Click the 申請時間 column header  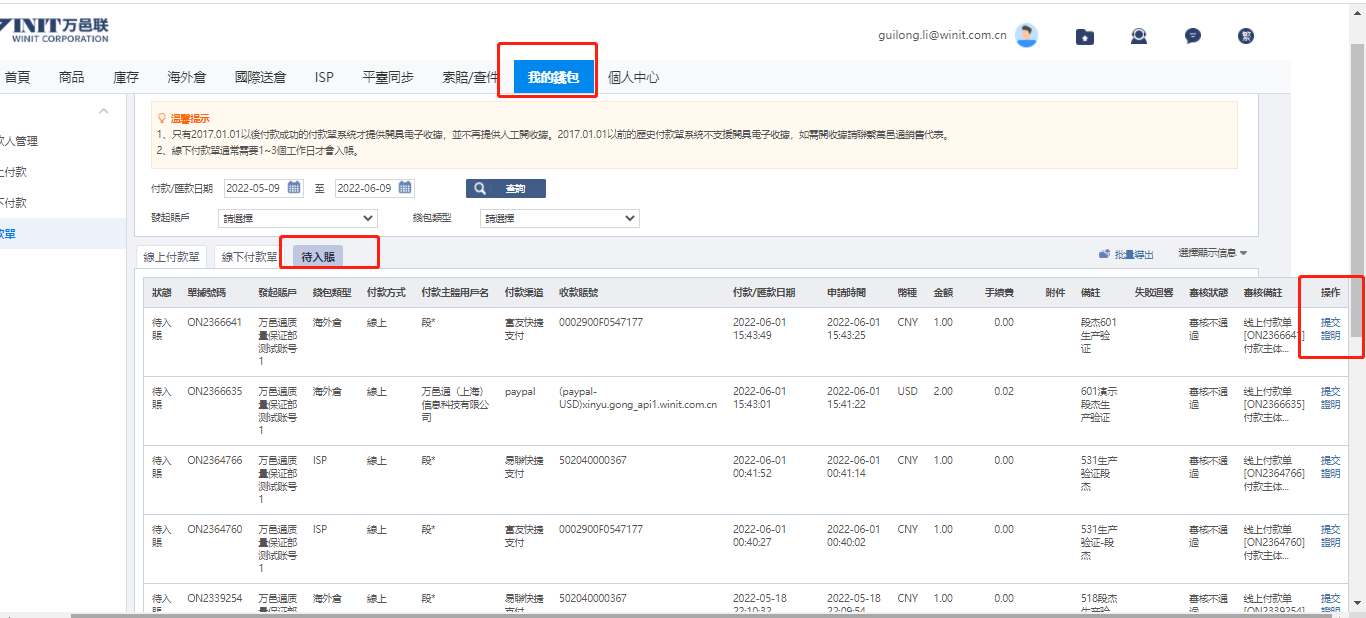[x=846, y=292]
